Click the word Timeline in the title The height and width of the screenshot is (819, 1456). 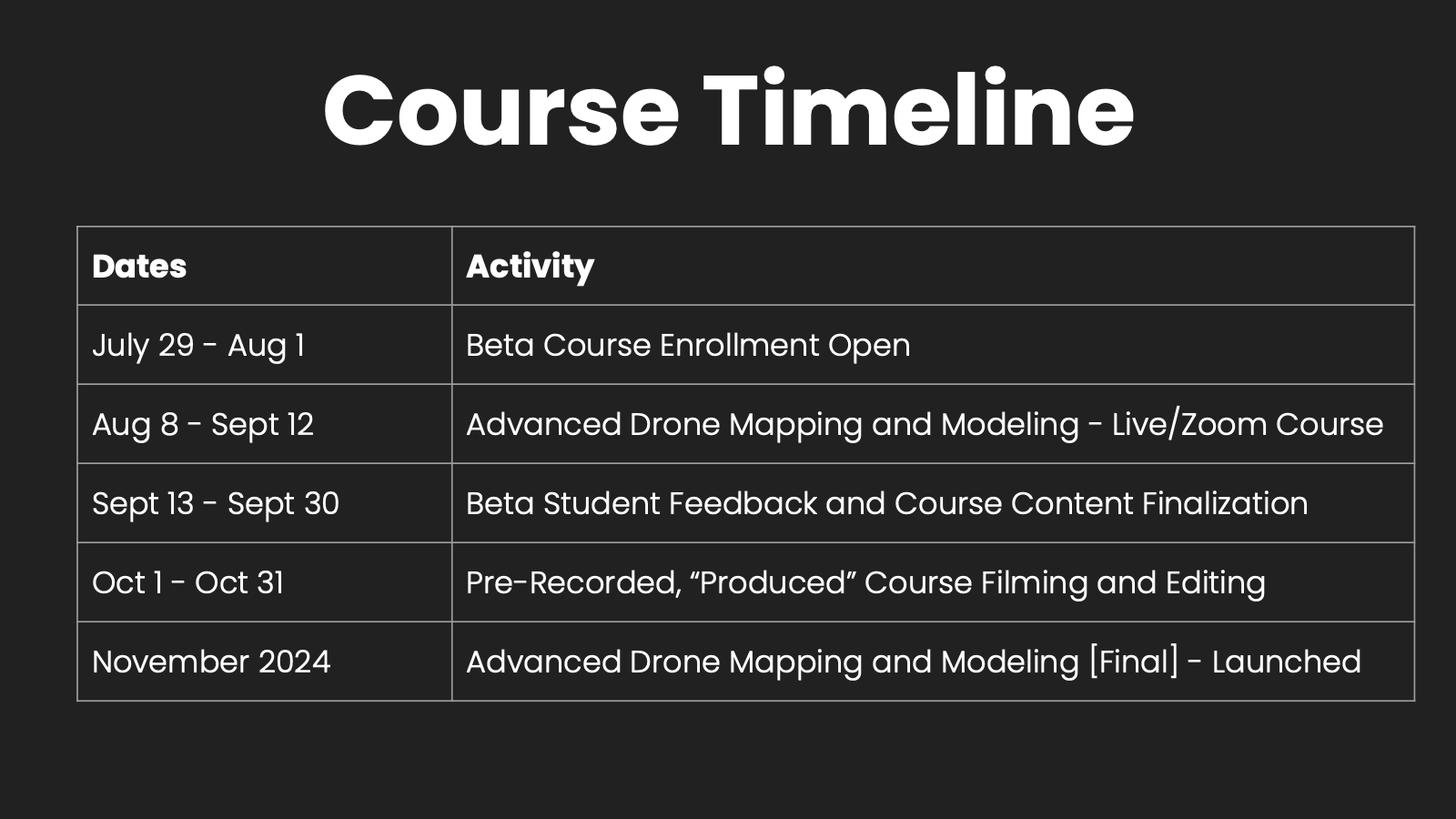click(x=919, y=109)
